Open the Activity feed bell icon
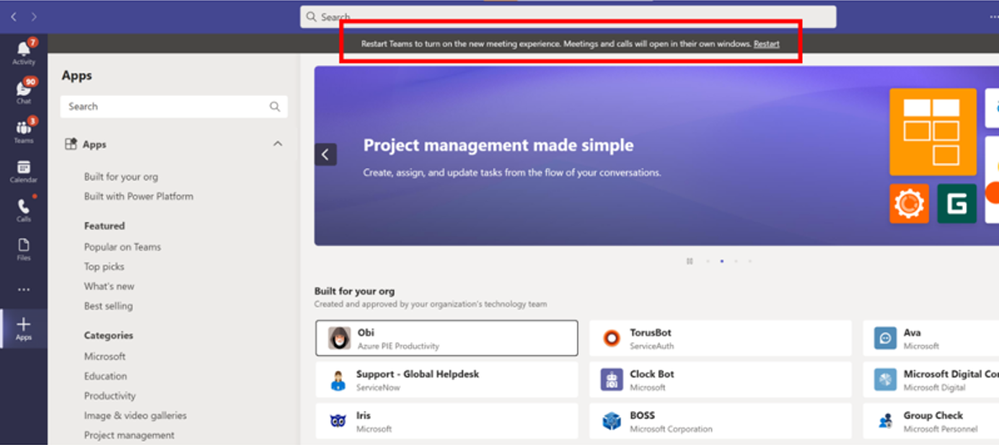The width and height of the screenshot is (999, 445). (x=24, y=48)
